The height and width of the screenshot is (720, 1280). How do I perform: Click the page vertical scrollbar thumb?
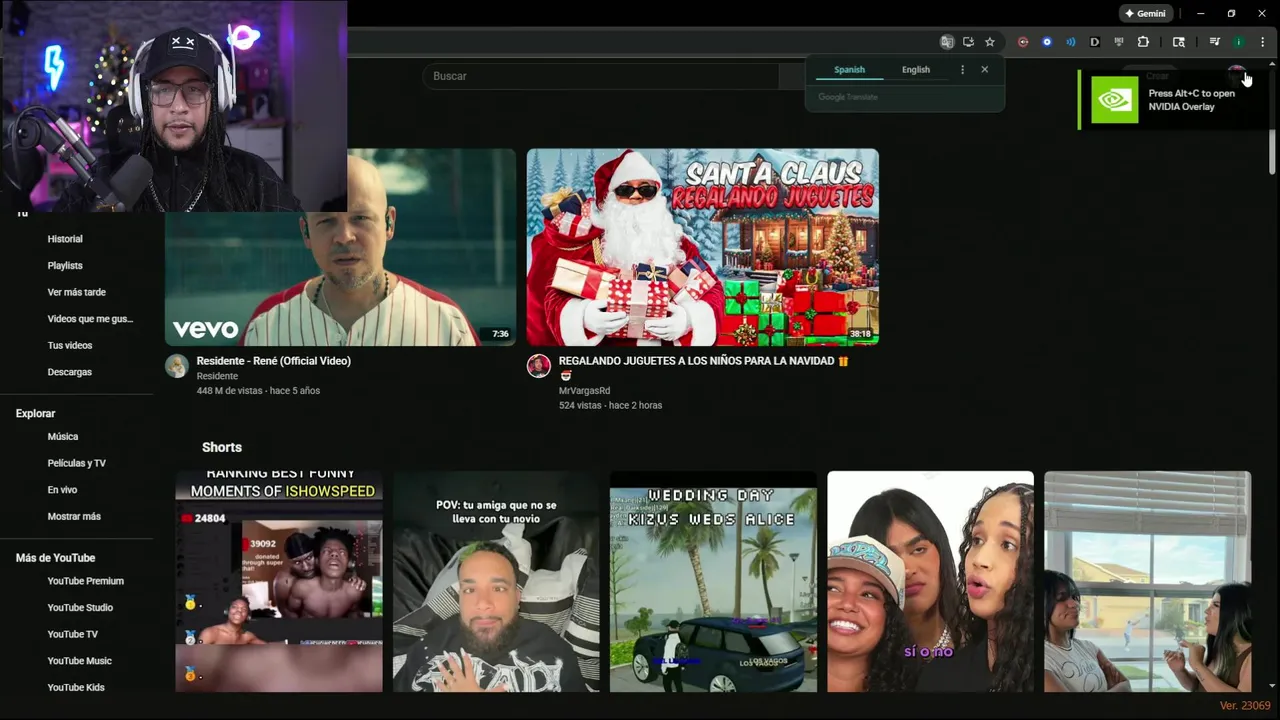coord(1272,150)
